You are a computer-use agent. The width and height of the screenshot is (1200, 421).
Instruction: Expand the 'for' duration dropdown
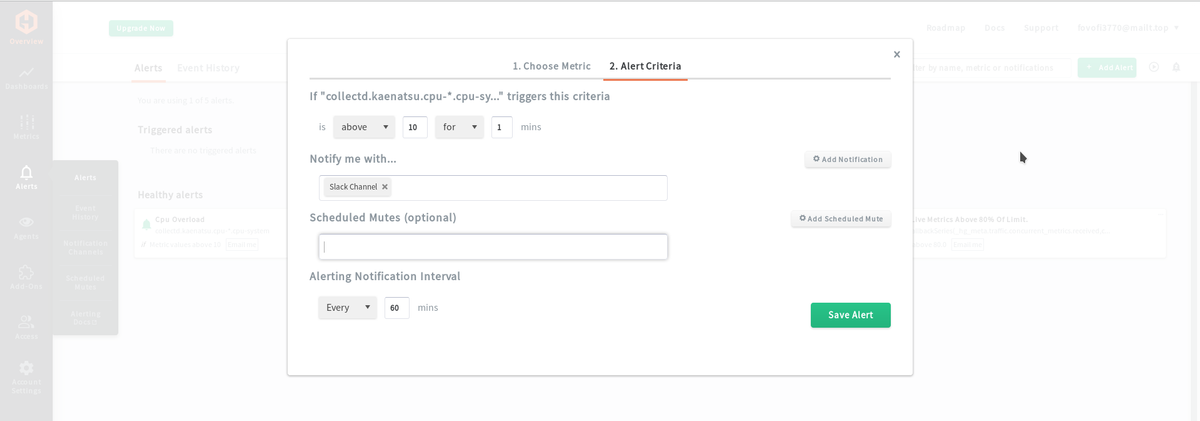coord(459,127)
